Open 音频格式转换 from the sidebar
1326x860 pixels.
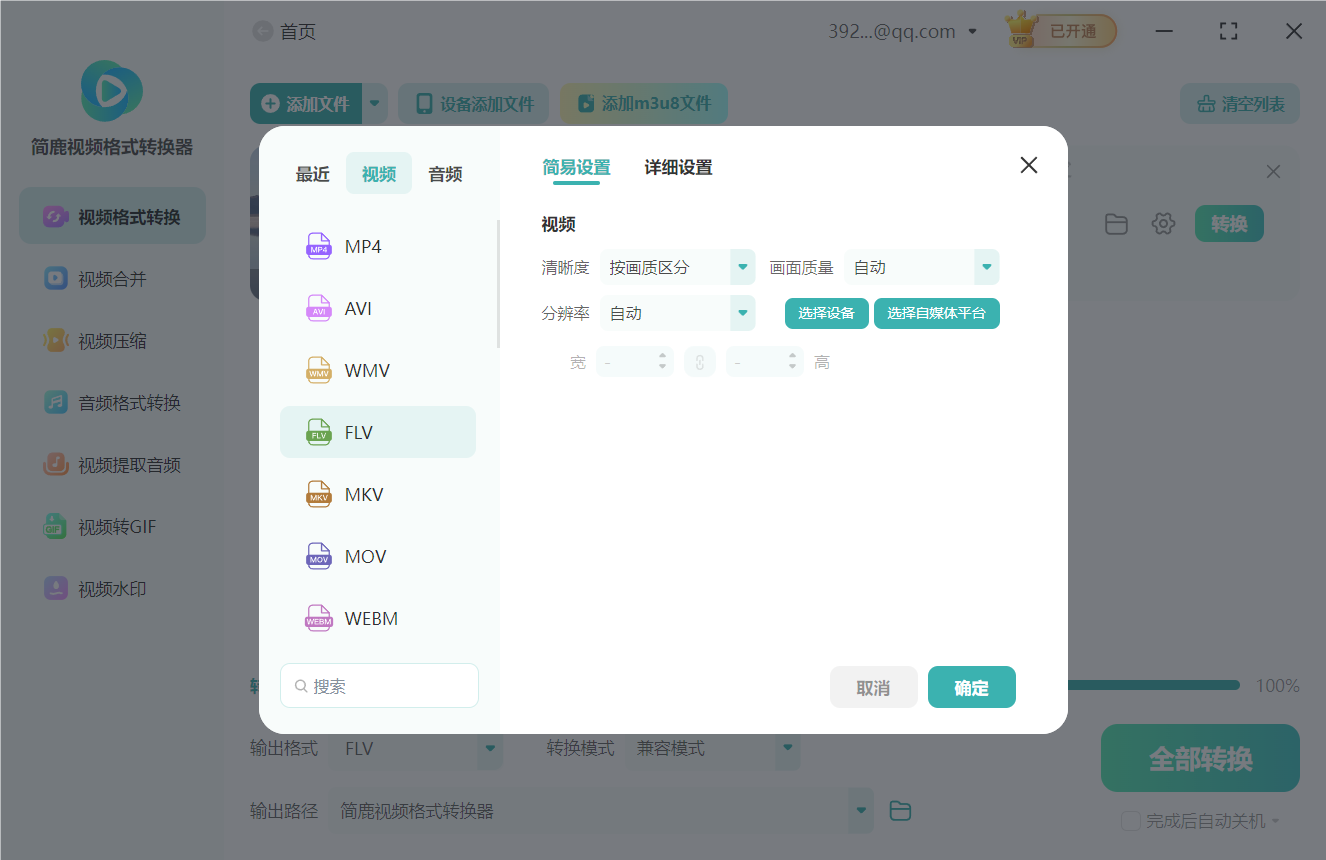tap(111, 402)
